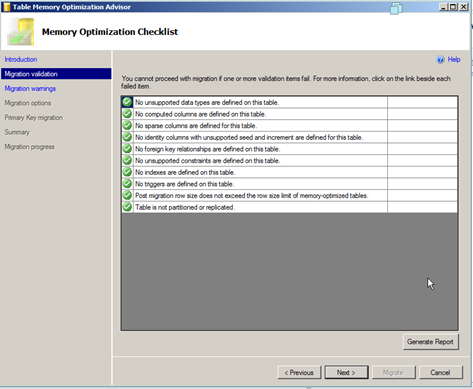Select the Migration options step
The width and height of the screenshot is (473, 389).
pos(28,103)
